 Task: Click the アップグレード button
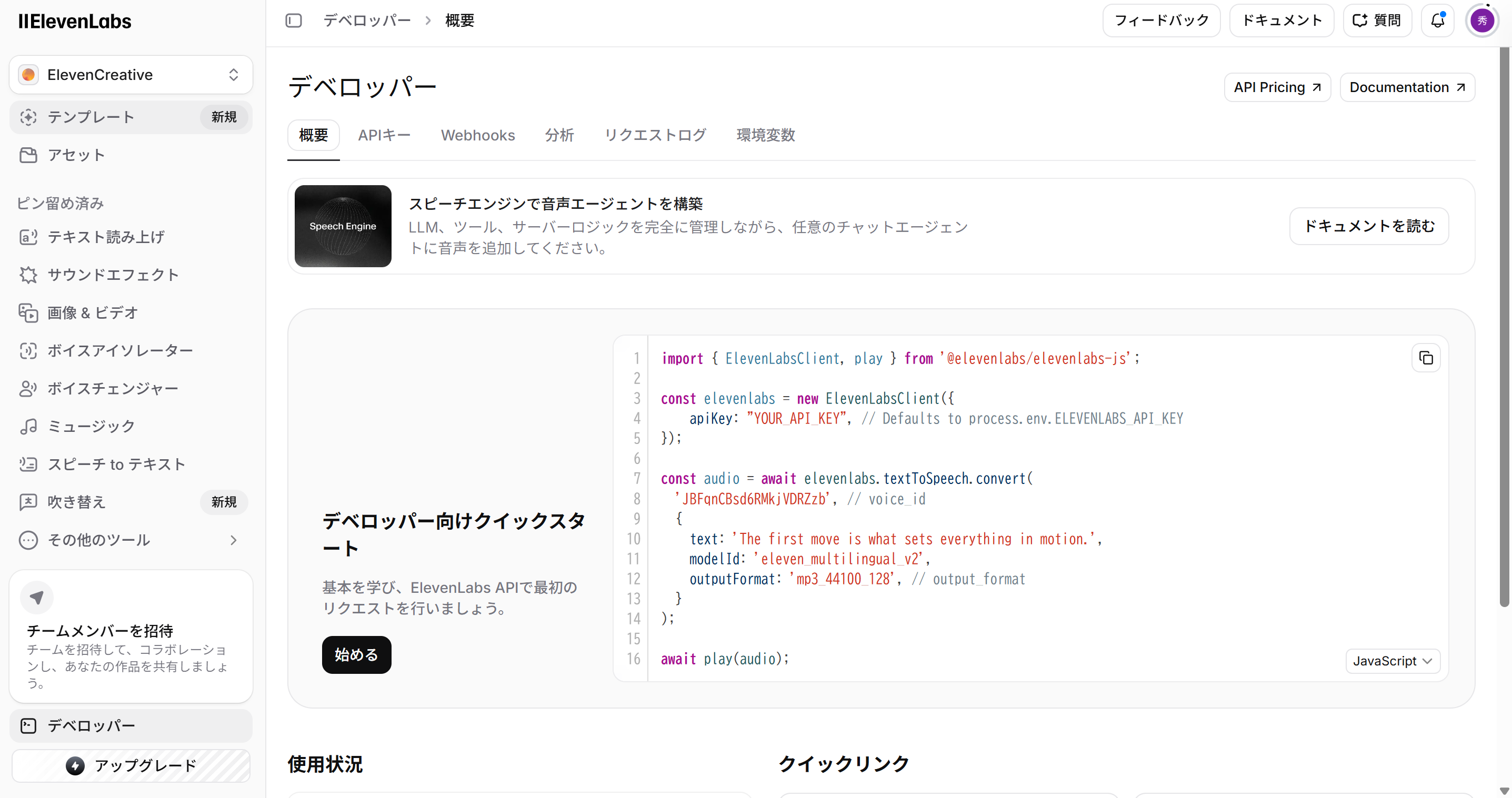[131, 766]
